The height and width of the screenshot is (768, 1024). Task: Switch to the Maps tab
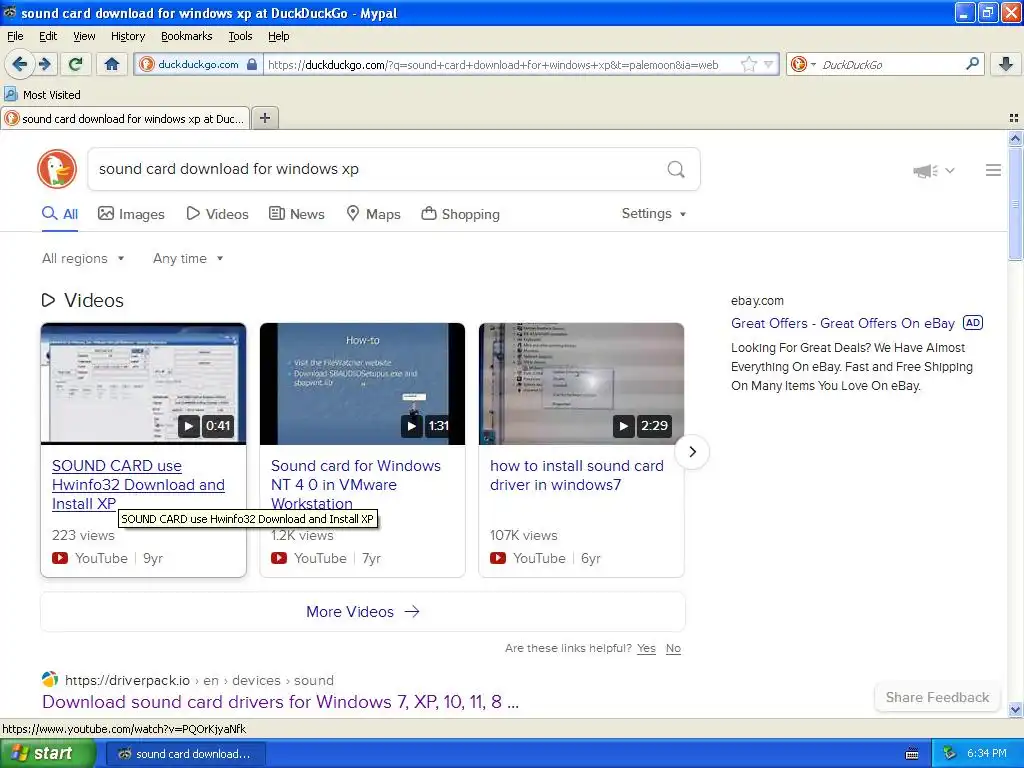[x=374, y=214]
